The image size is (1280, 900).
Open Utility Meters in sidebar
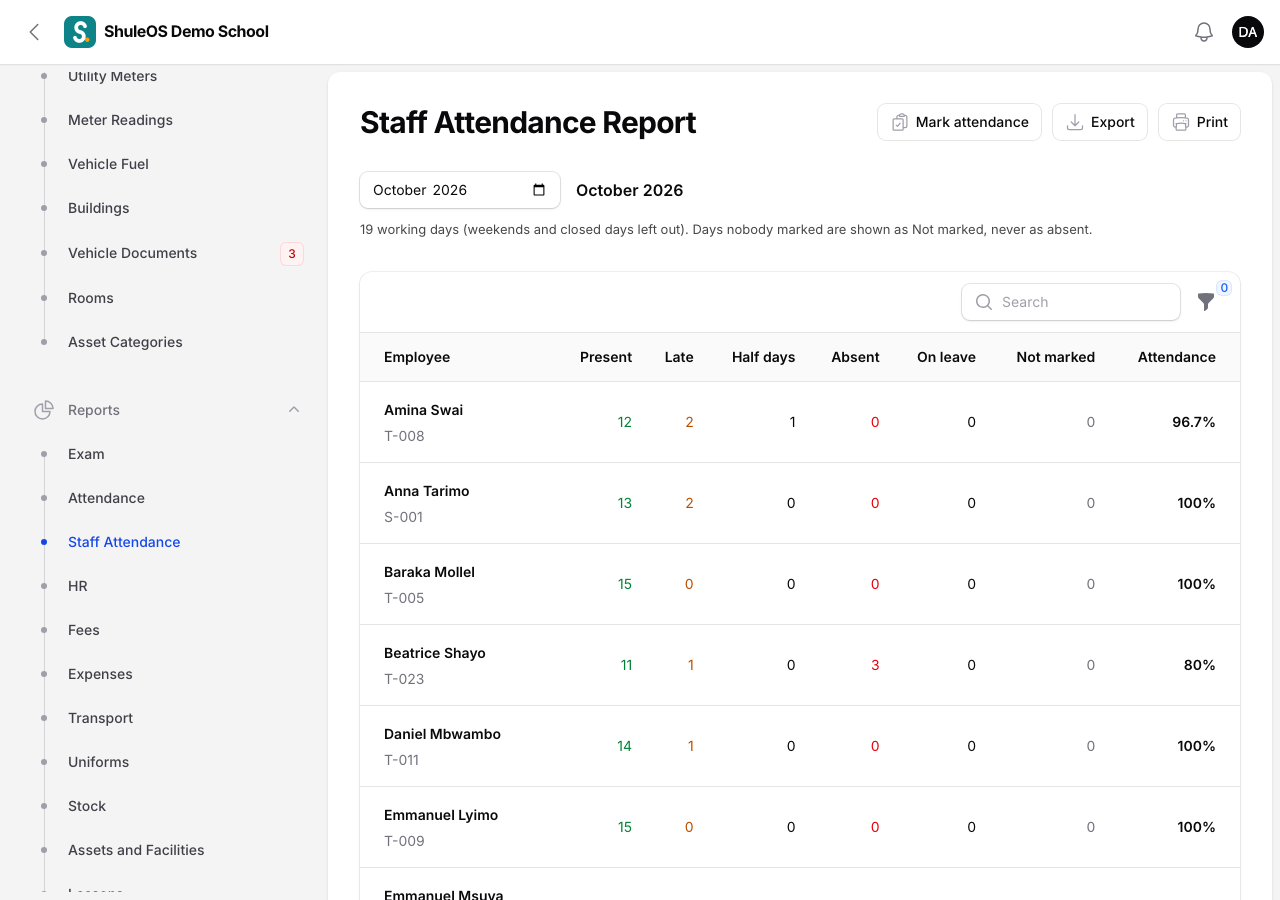(112, 76)
